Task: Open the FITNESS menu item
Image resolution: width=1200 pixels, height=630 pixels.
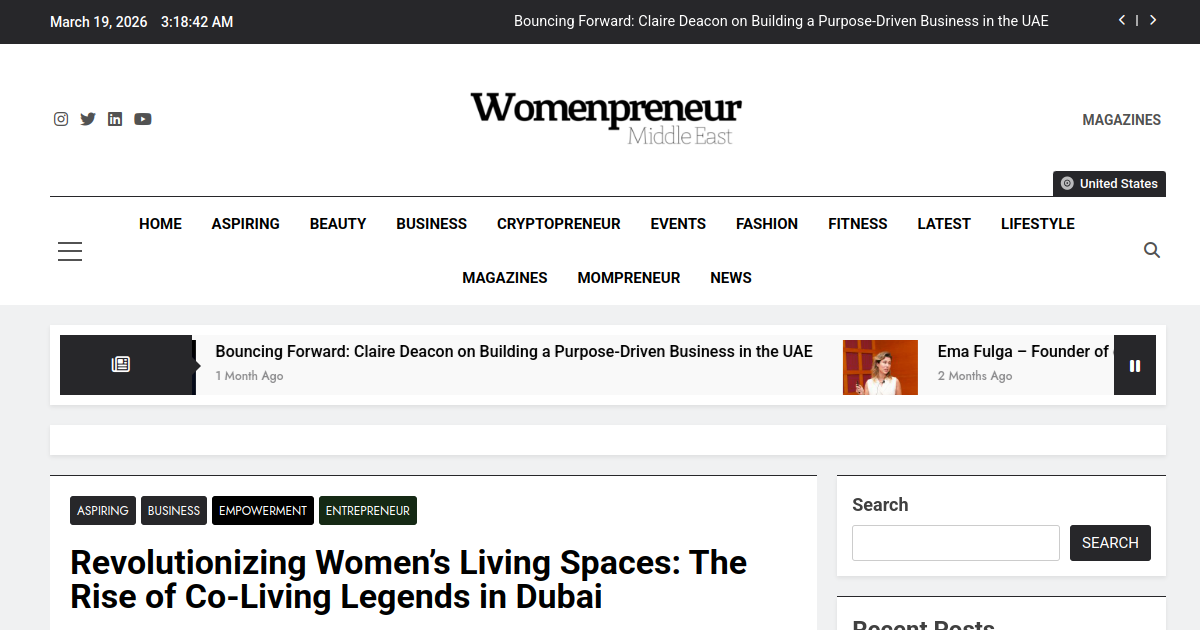Action: [x=858, y=224]
